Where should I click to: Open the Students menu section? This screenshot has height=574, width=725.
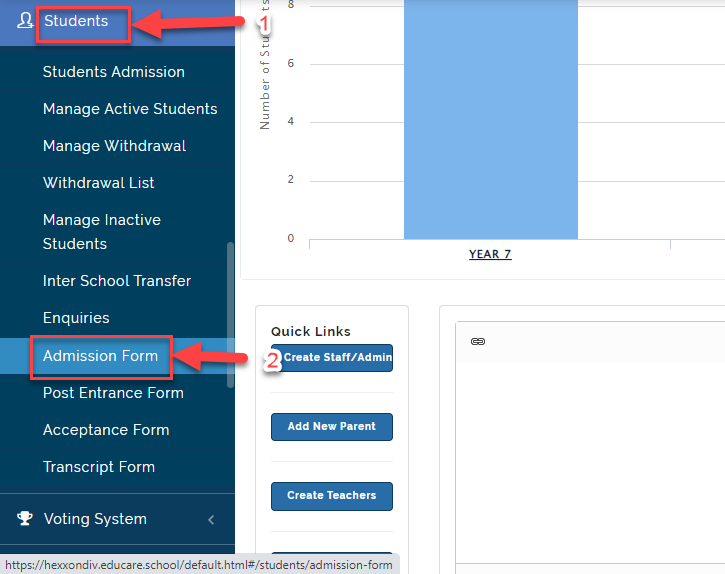click(x=76, y=21)
